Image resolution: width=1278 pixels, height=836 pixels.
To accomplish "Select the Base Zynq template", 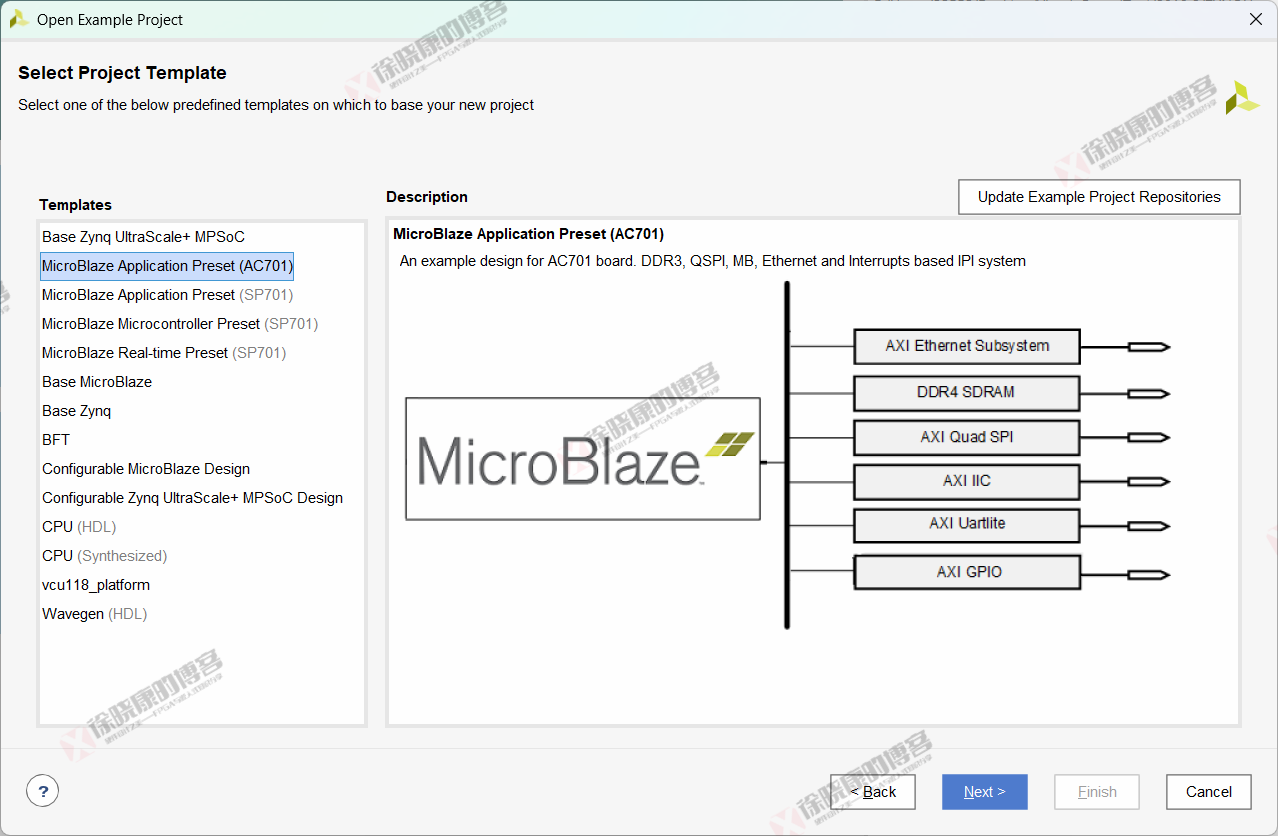I will [76, 411].
